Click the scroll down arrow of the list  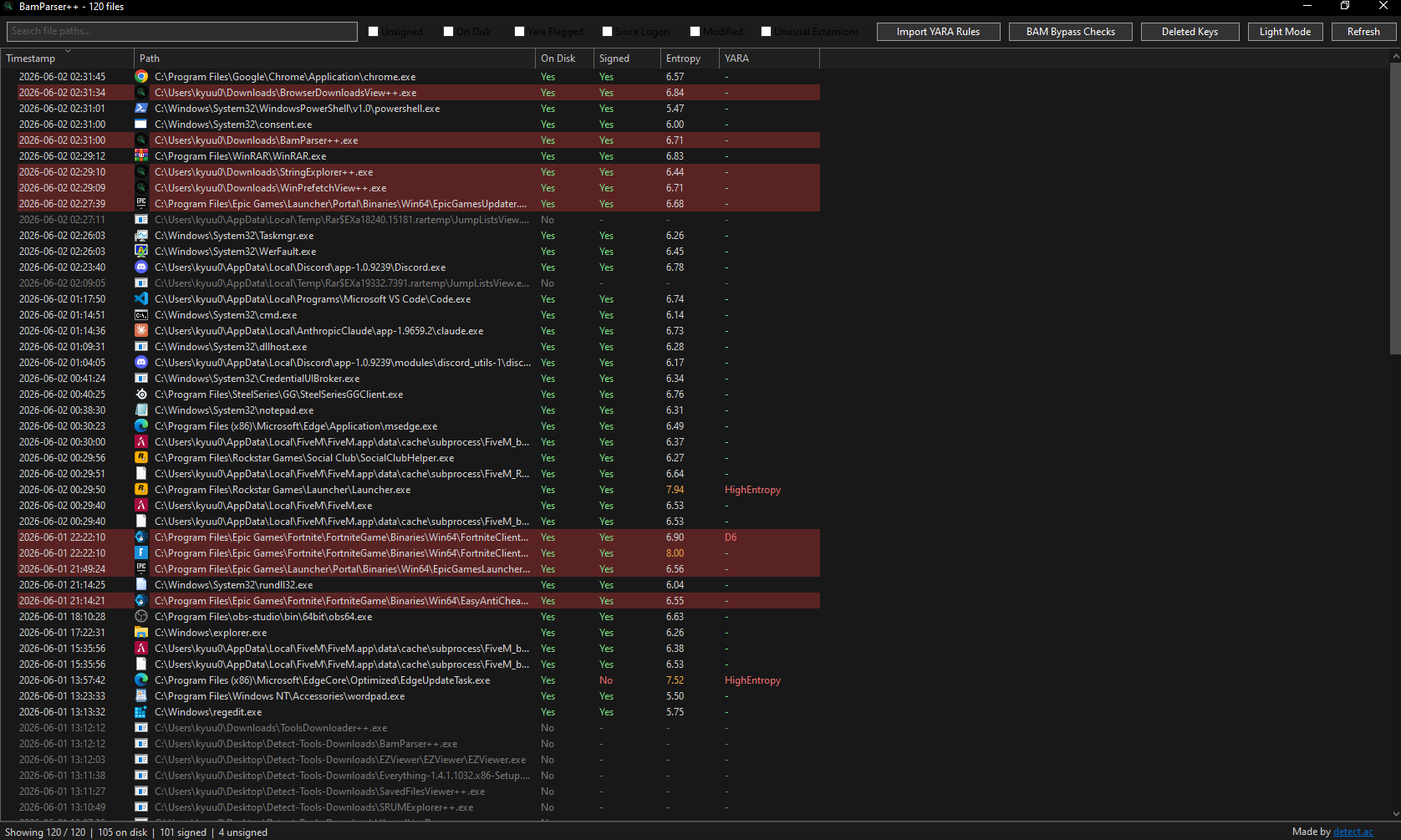coord(1395,814)
